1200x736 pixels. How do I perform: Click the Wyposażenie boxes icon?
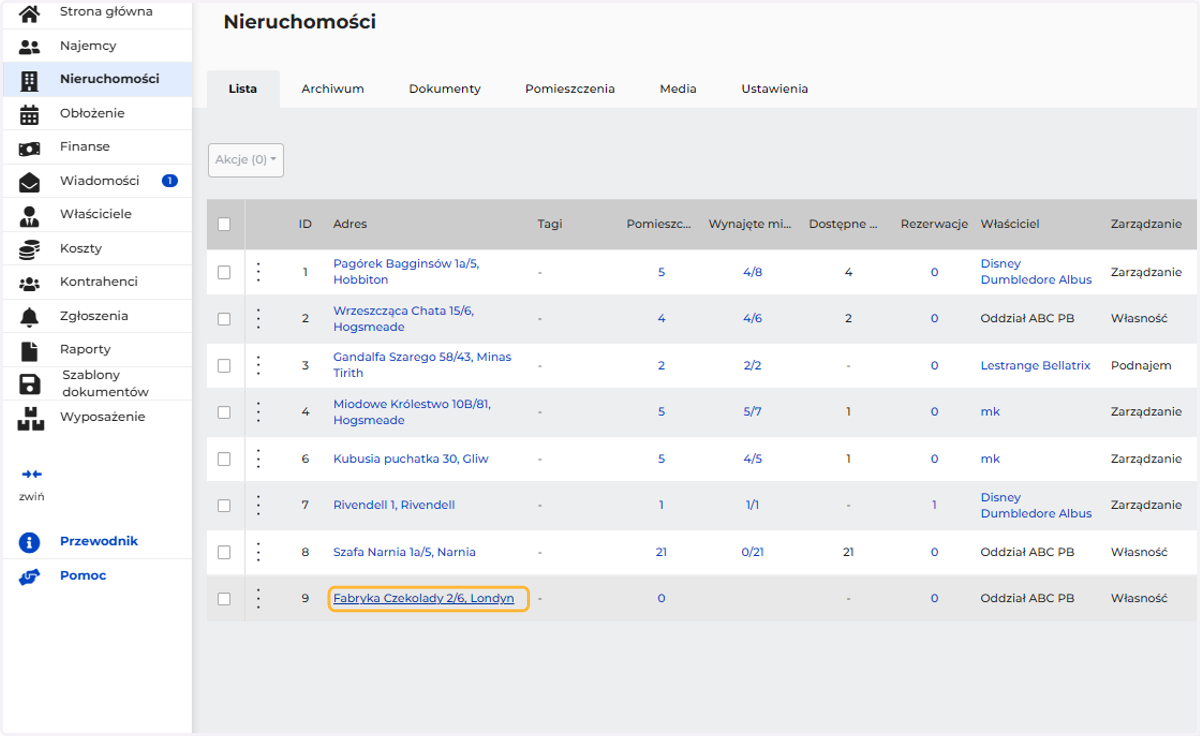coord(30,418)
